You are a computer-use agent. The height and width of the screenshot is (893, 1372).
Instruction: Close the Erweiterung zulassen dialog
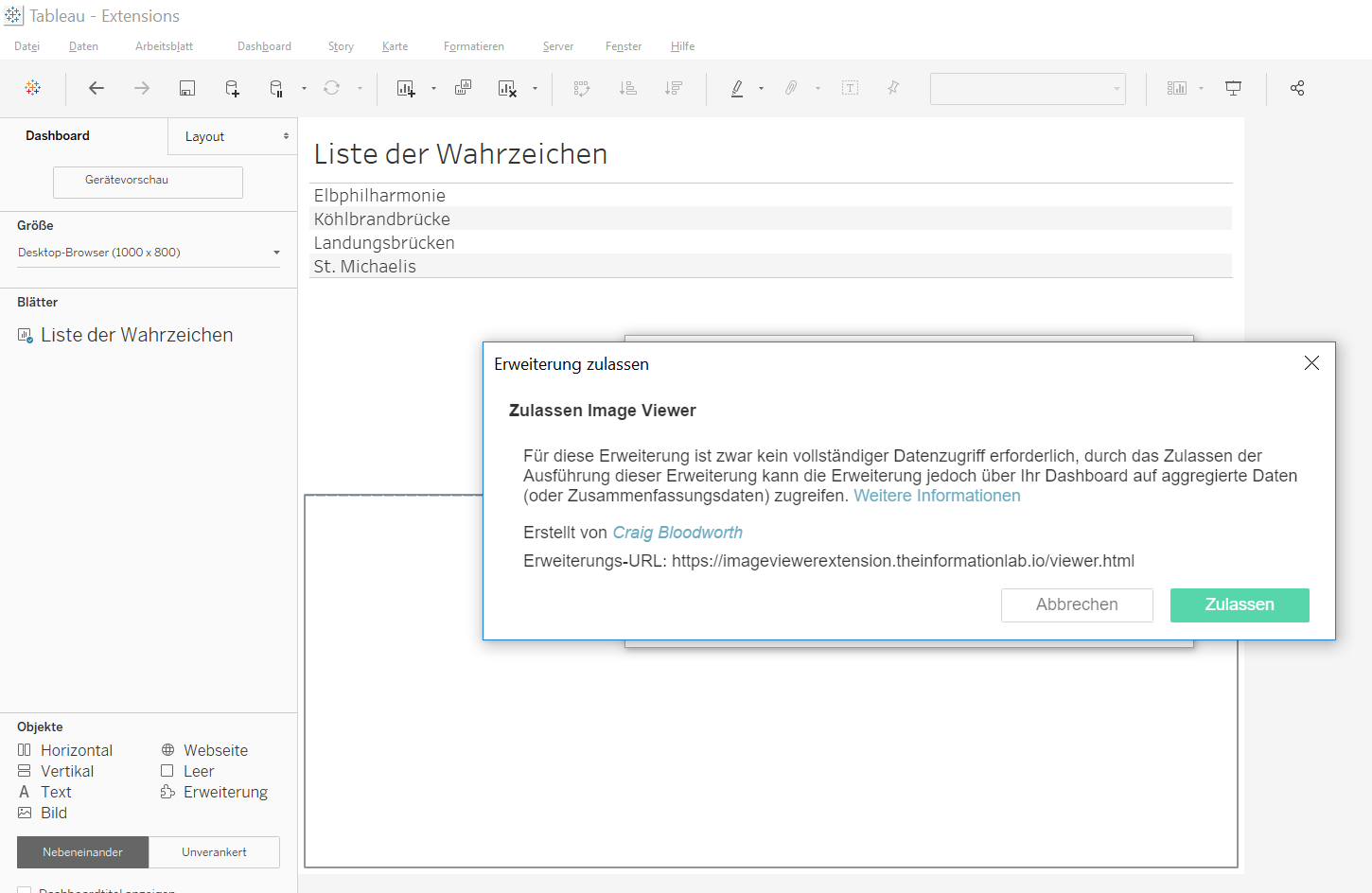[x=1311, y=363]
